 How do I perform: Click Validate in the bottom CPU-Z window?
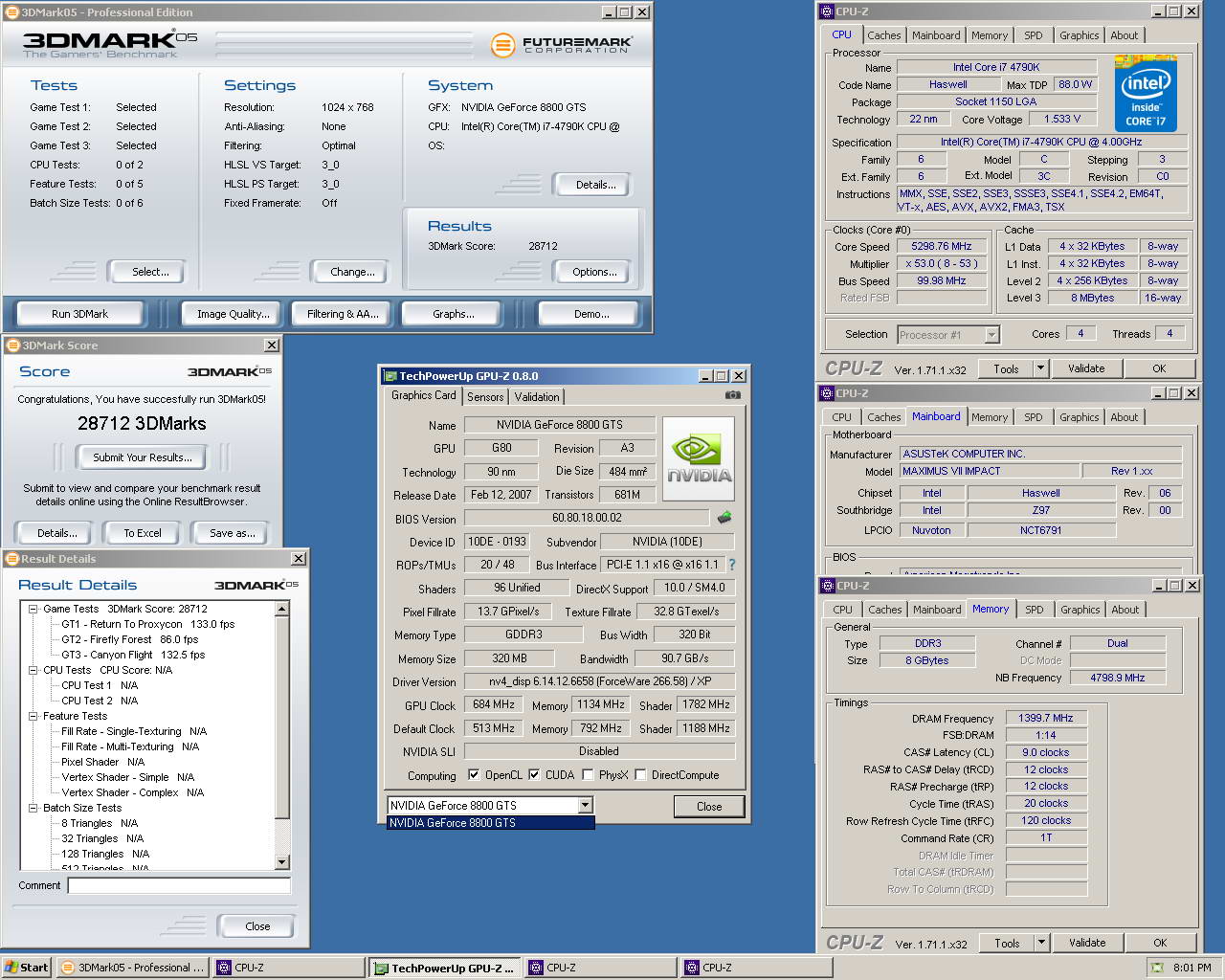coord(1087,943)
